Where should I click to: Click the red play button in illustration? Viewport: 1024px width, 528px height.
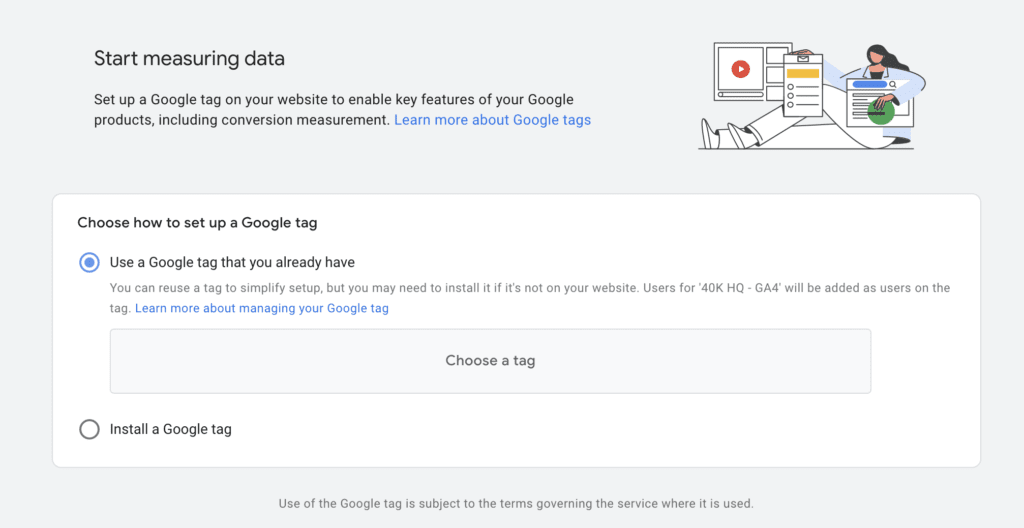740,69
